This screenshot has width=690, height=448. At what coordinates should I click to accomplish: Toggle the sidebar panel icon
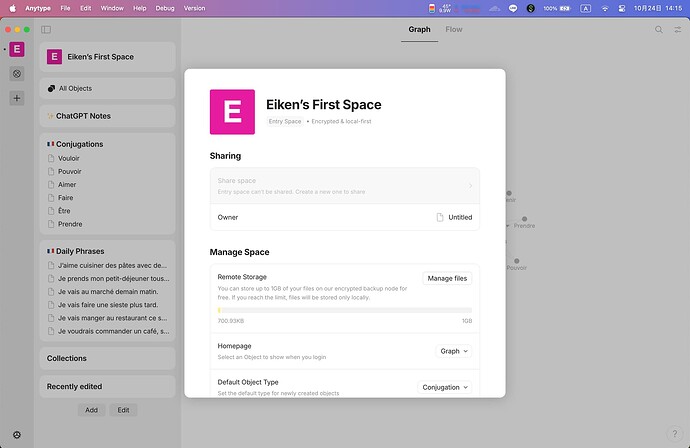click(x=46, y=29)
